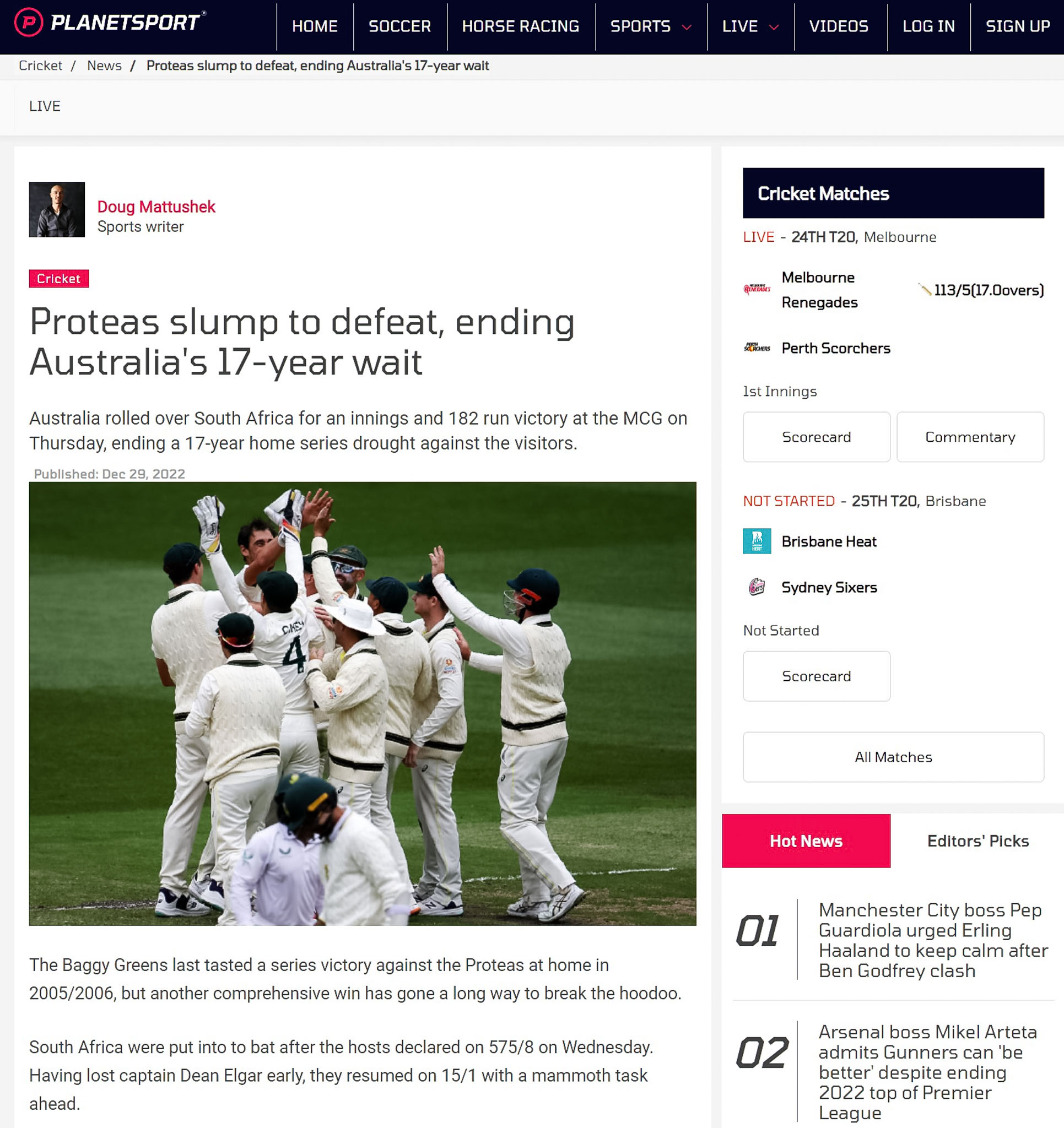The height and width of the screenshot is (1128, 1064).
Task: Open Commentary for the 24th T20
Action: point(970,437)
